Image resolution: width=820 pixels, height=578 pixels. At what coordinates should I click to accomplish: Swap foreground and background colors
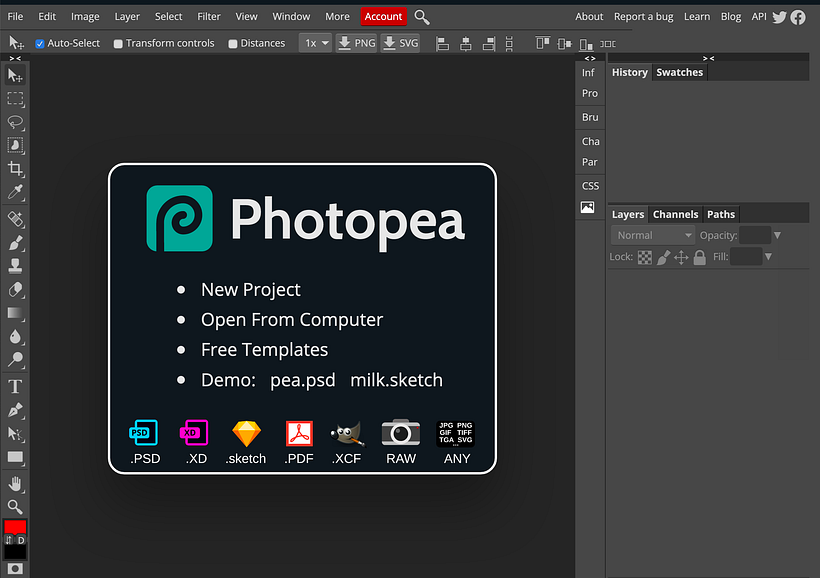point(8,540)
